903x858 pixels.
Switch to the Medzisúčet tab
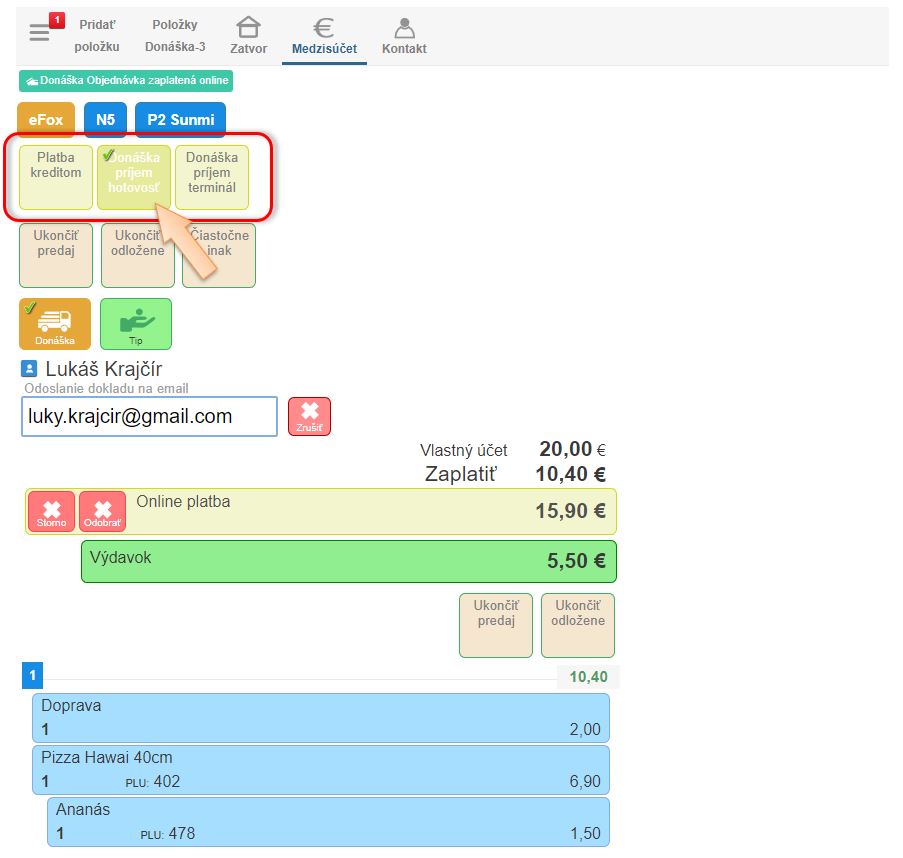(324, 36)
